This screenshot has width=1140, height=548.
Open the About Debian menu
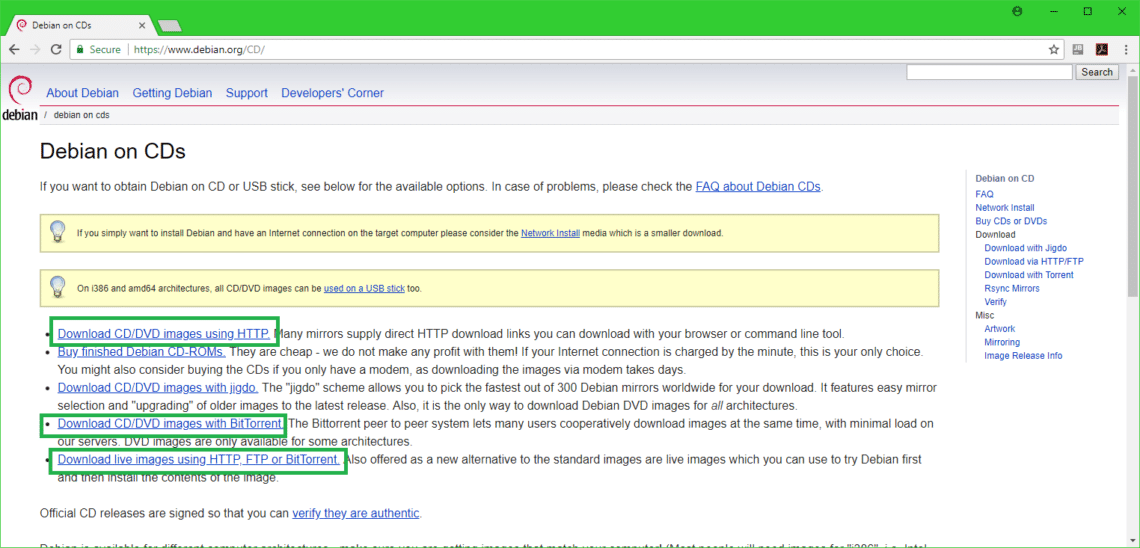pos(82,93)
